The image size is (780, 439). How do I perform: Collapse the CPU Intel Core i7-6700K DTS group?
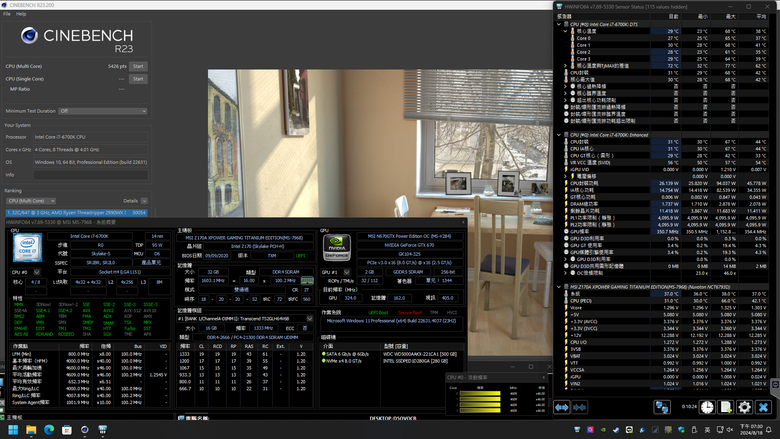[559, 24]
